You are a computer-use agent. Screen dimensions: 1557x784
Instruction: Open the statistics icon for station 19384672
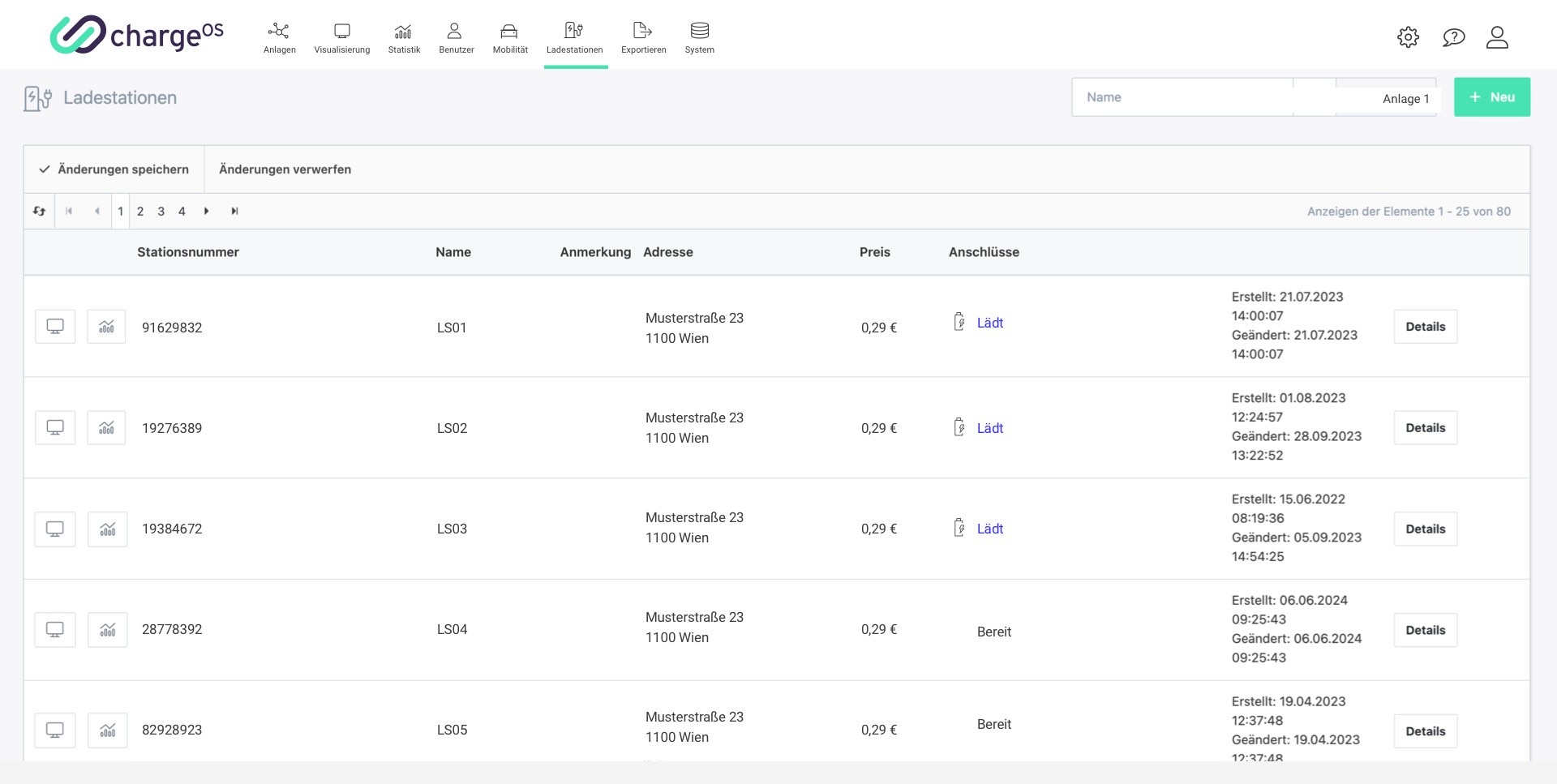point(107,529)
